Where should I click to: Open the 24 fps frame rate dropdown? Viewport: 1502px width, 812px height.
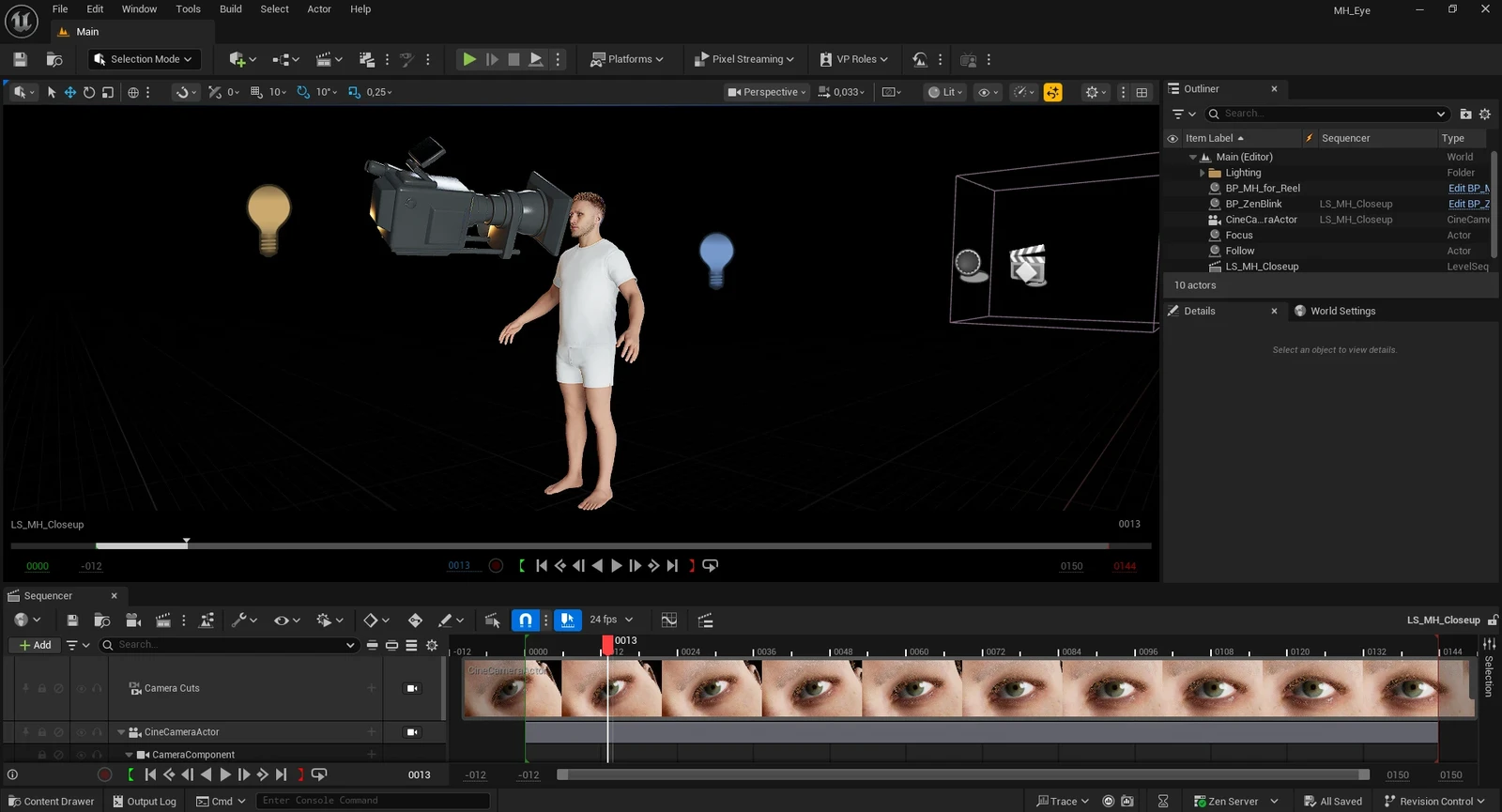(x=611, y=620)
